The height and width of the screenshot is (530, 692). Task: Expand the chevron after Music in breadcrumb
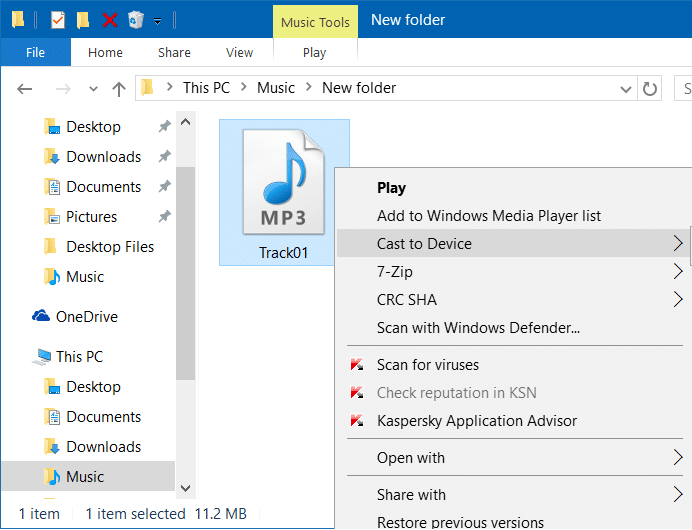[309, 87]
